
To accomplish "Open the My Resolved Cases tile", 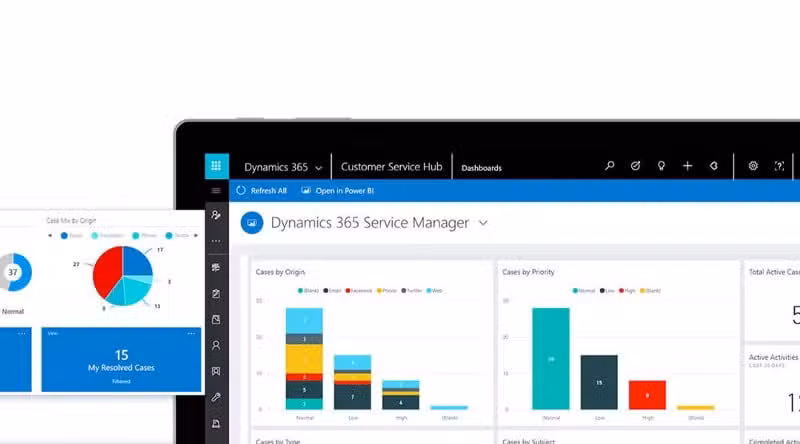I will 121,360.
